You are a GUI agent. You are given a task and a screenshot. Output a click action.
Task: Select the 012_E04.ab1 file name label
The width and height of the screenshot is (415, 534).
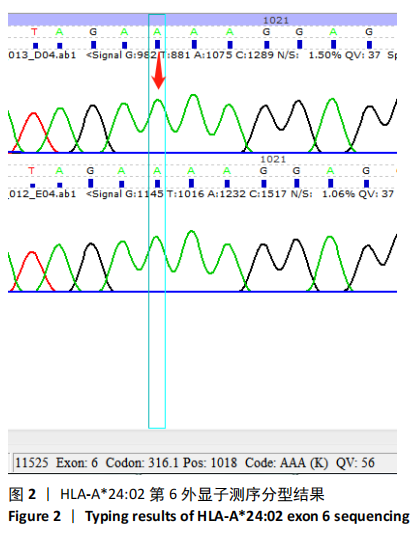click(x=42, y=194)
